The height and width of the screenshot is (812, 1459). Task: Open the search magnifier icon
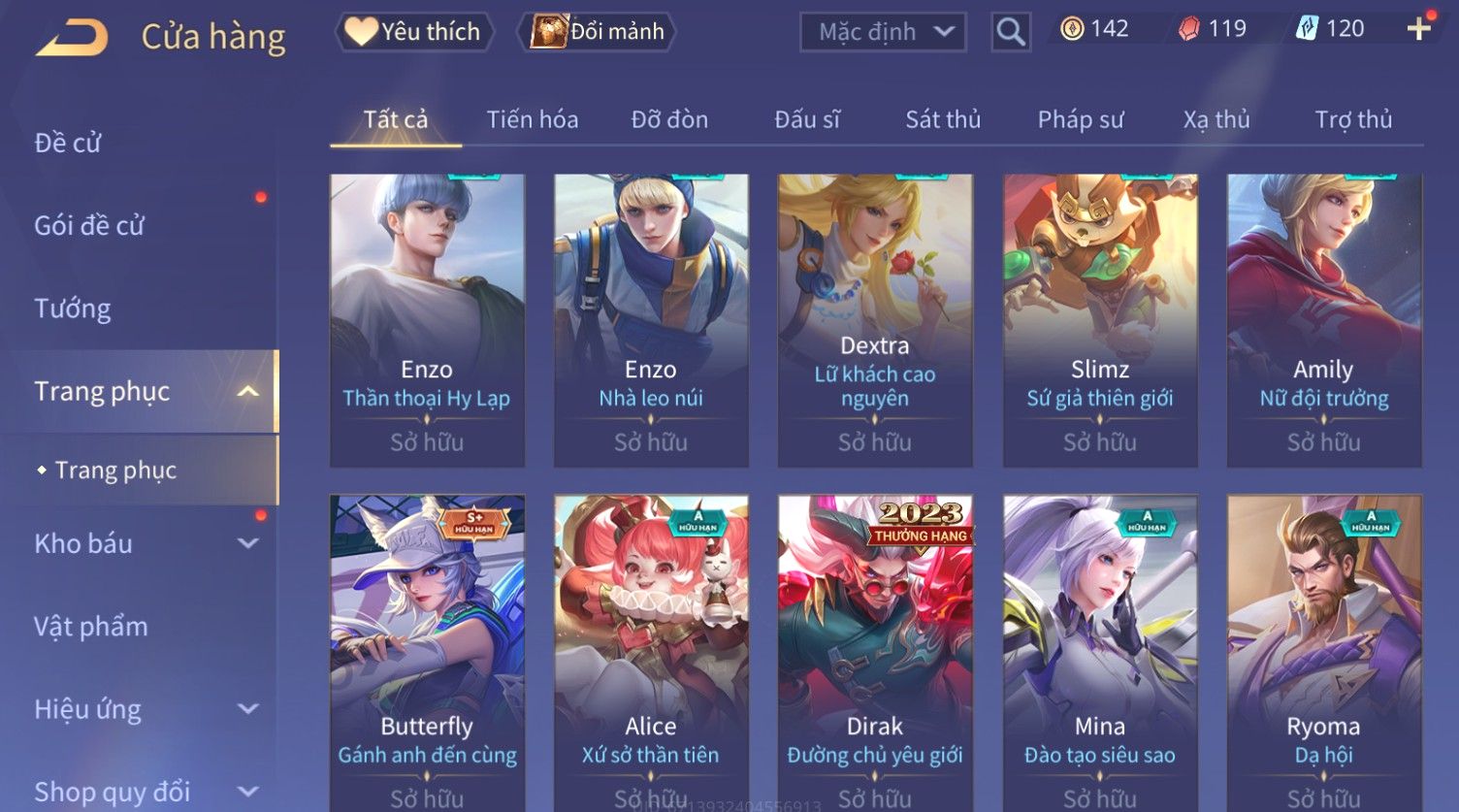tap(1010, 32)
